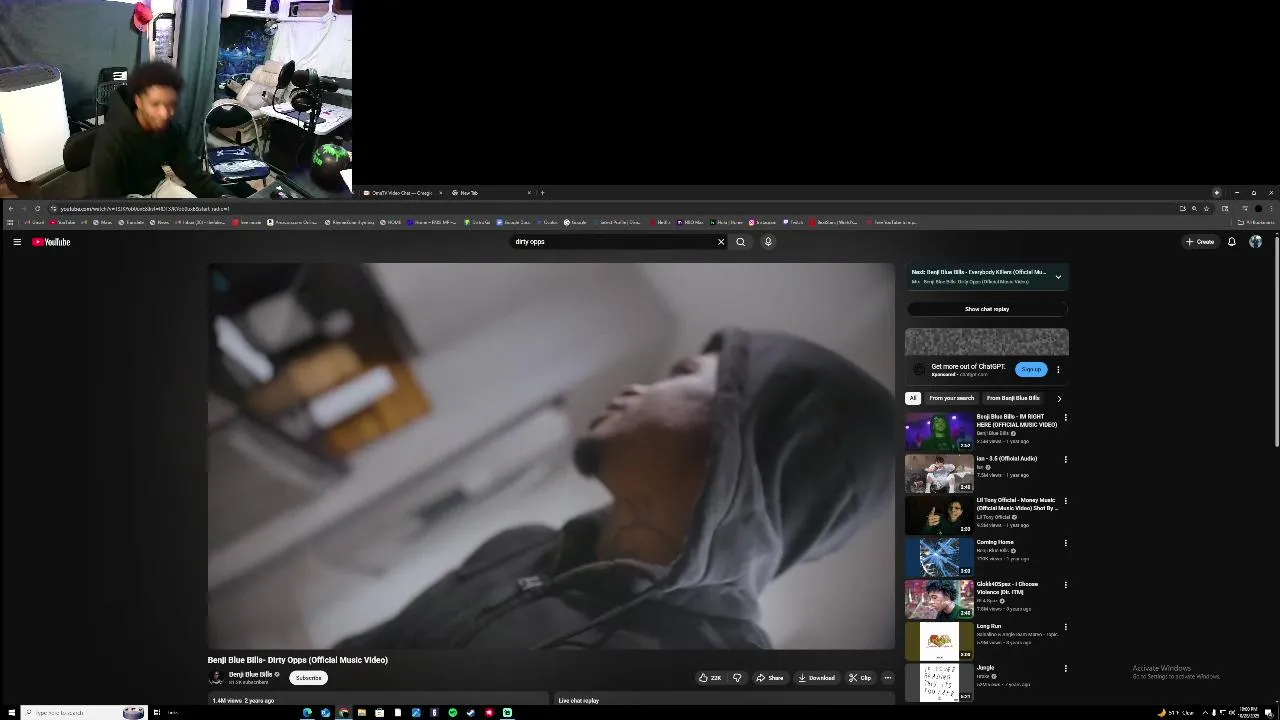Go back in the browser
The width and height of the screenshot is (1280, 720).
click(11, 209)
